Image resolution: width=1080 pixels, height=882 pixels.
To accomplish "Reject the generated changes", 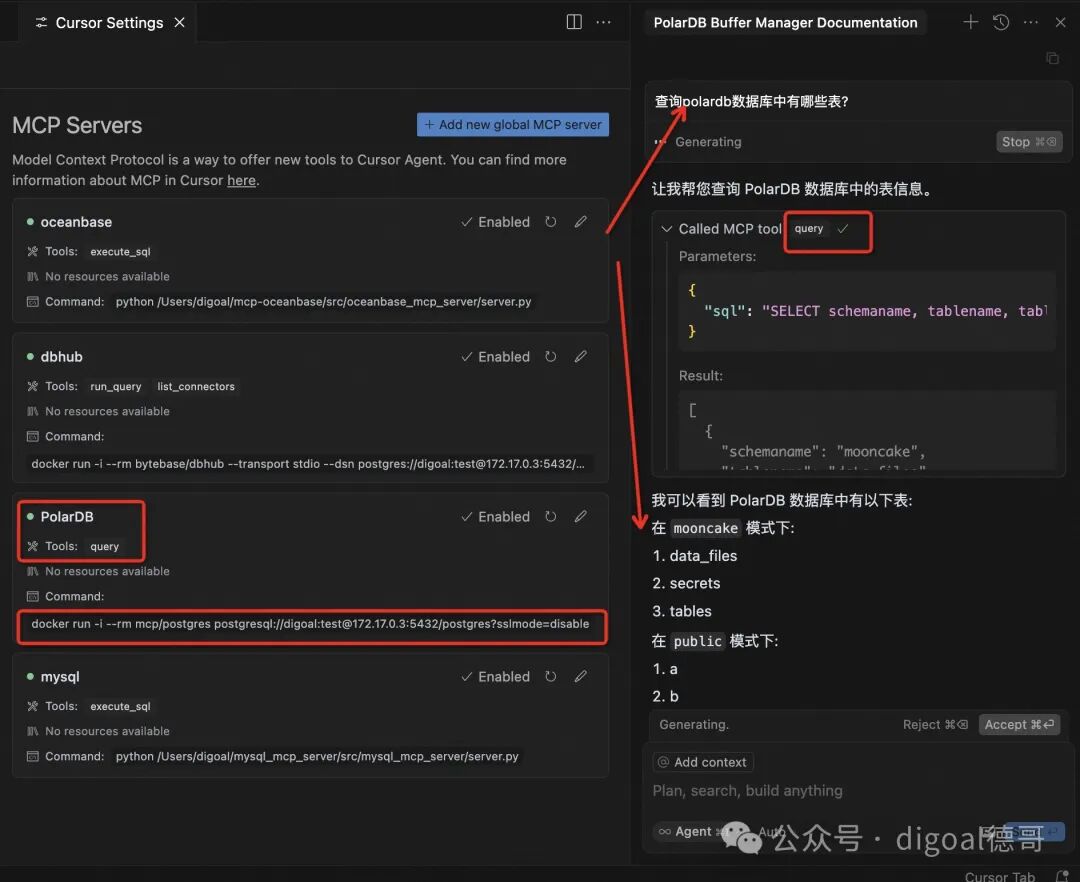I will click(935, 724).
